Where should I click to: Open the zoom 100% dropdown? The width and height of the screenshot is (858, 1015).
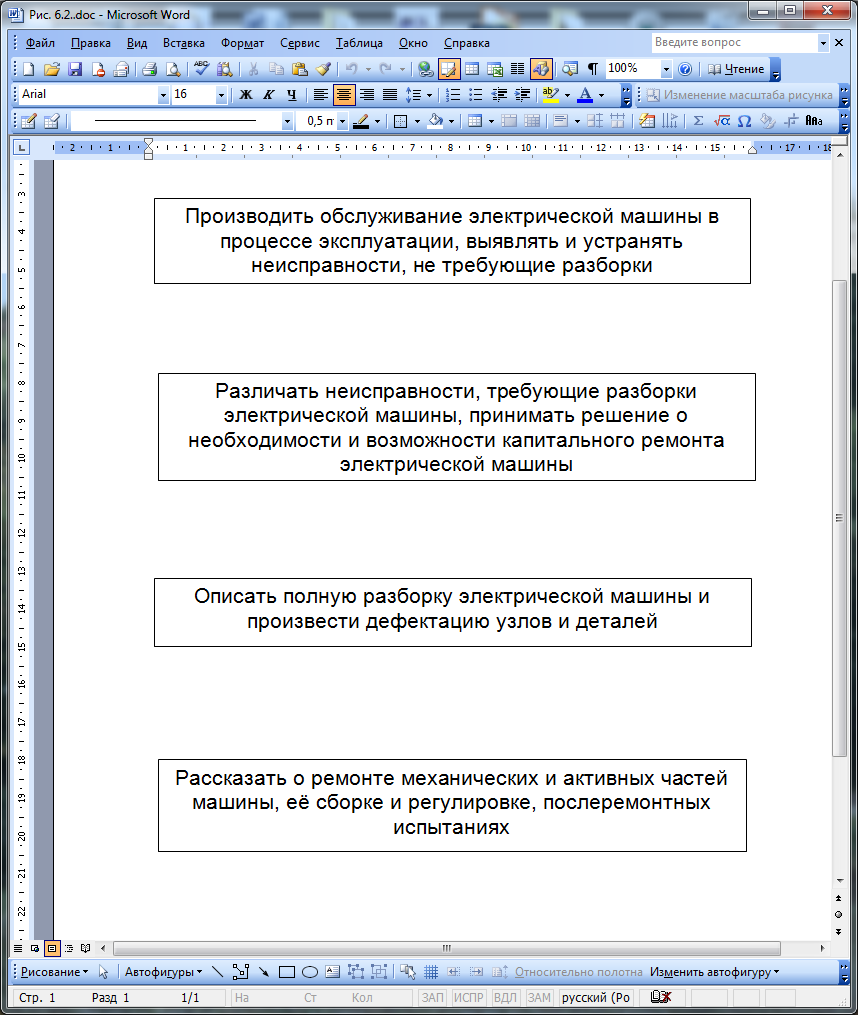(666, 69)
